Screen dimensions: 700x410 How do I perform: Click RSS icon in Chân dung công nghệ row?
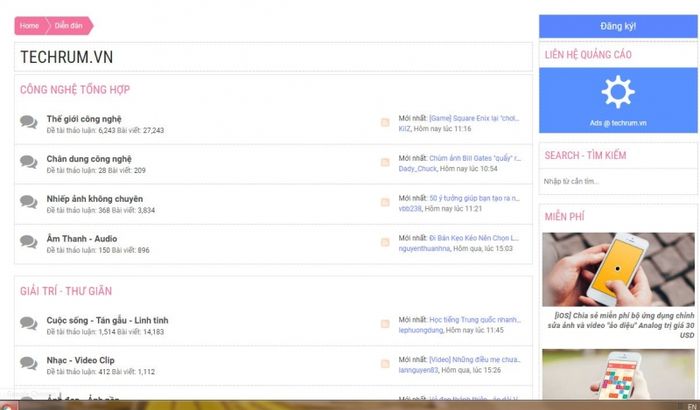click(385, 162)
